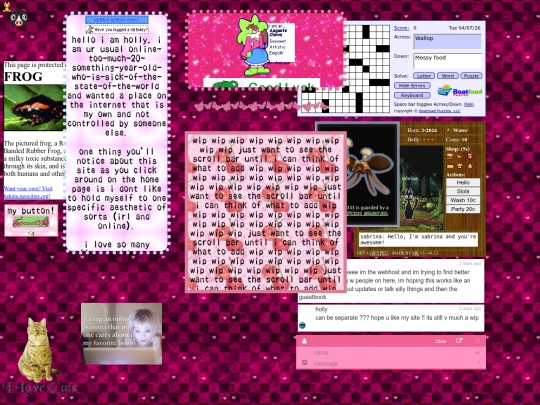Click the 'my button!' label
Viewport: 540px width, 405px height.
pos(31,211)
